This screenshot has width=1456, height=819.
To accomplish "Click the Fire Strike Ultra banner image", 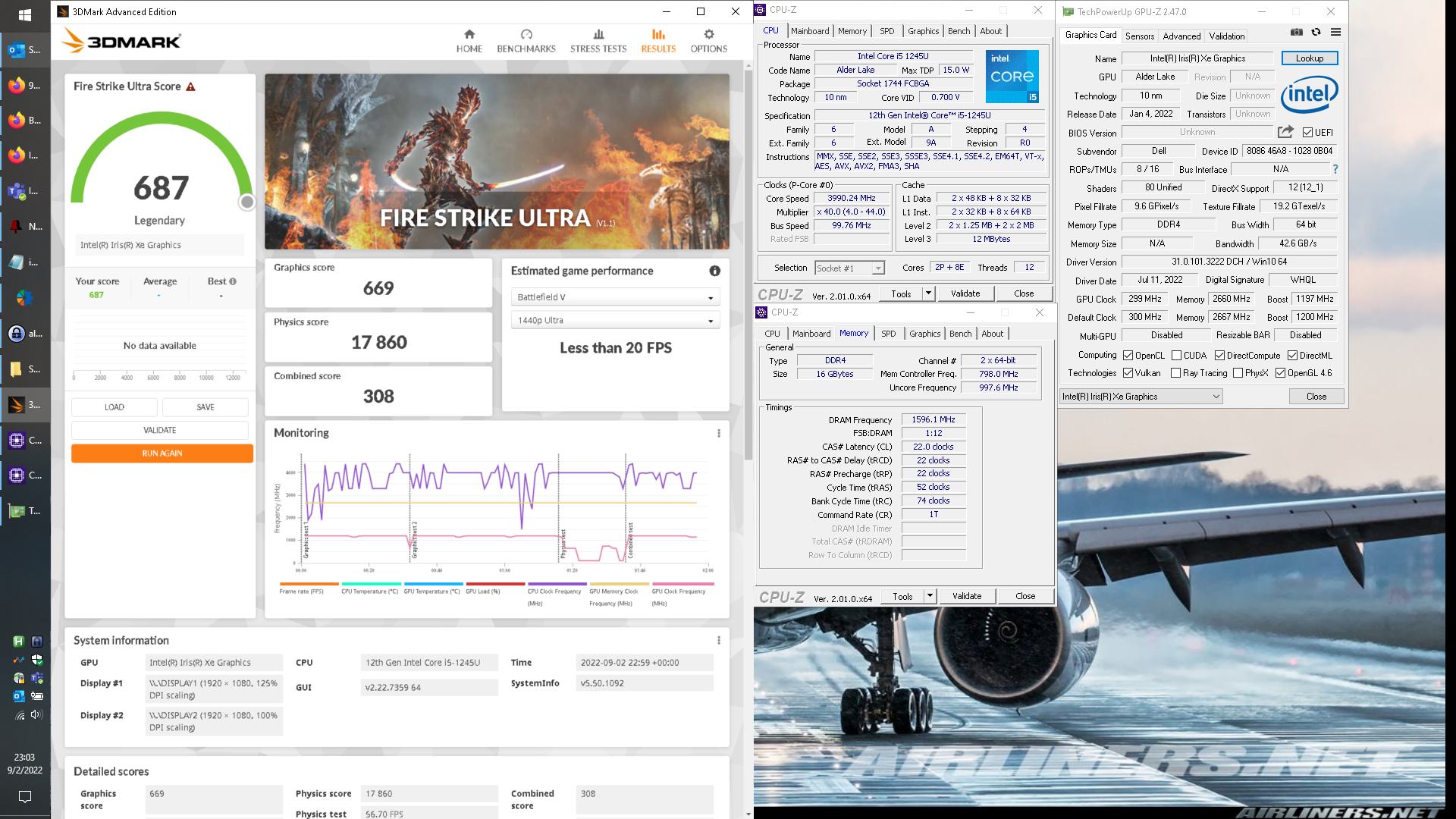I will [497, 162].
